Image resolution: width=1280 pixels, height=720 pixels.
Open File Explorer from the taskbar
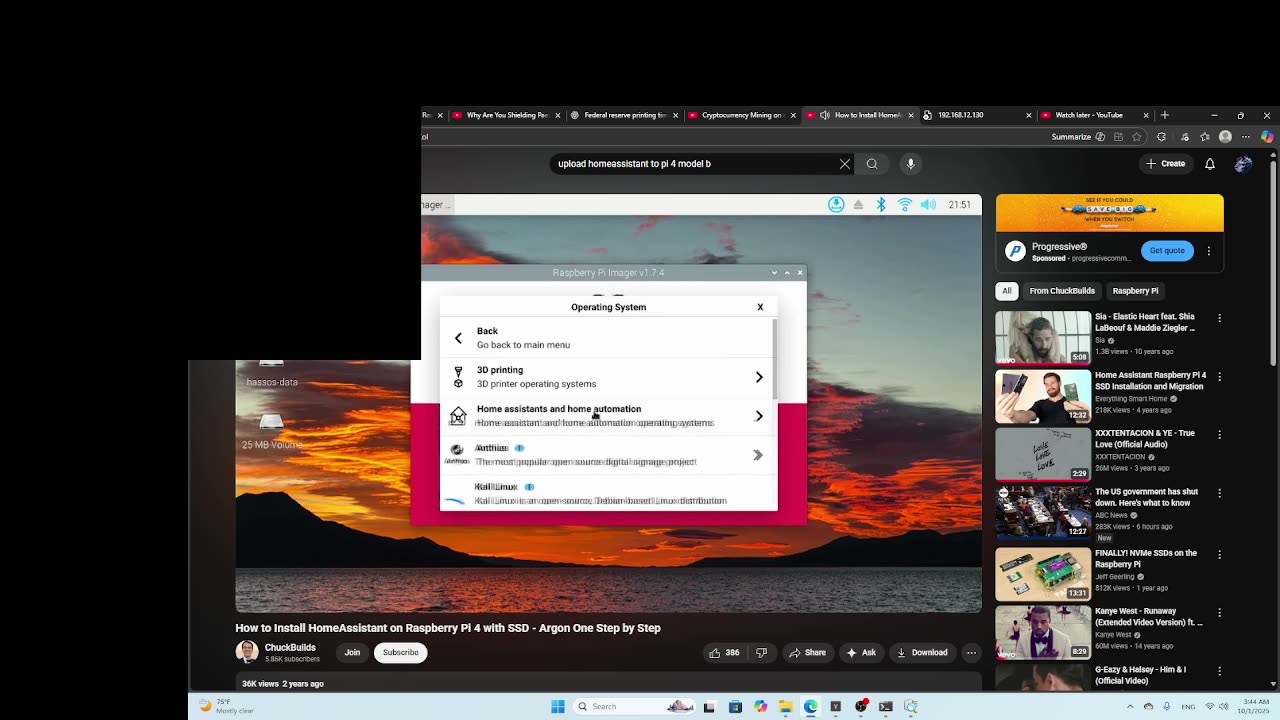[x=785, y=706]
